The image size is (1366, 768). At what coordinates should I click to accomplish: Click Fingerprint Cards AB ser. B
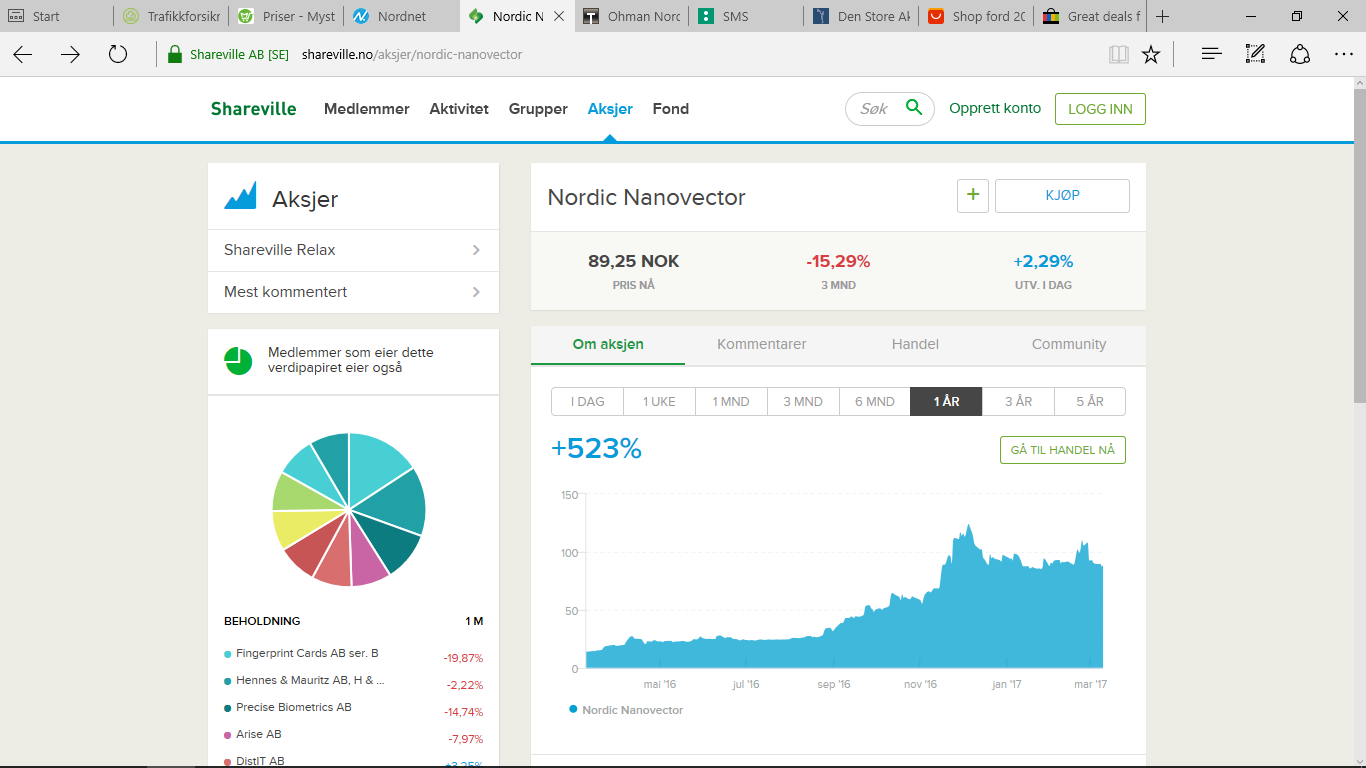tap(307, 653)
